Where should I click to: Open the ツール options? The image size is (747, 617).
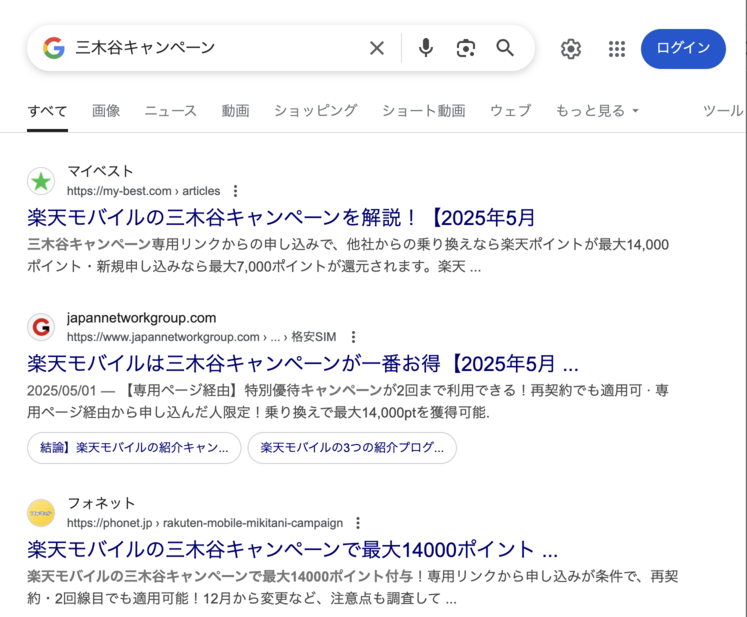point(723,111)
